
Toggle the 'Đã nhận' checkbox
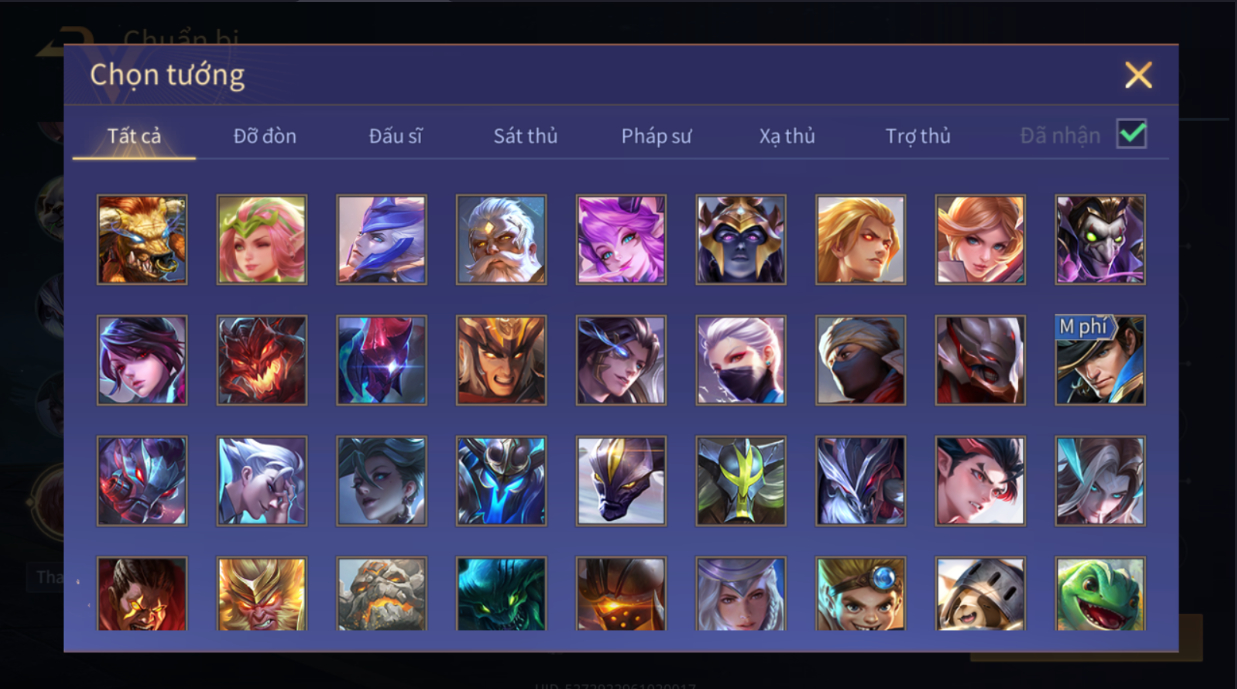pos(1132,134)
